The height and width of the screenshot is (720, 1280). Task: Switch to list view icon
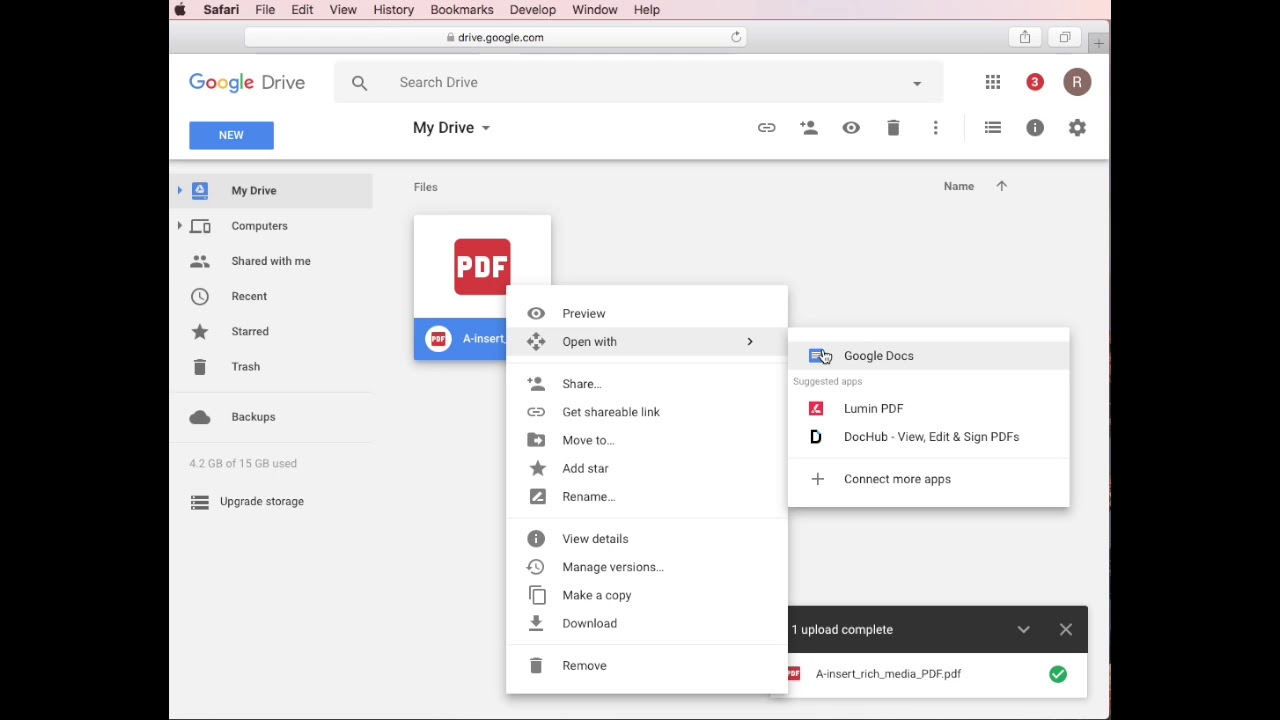(993, 128)
